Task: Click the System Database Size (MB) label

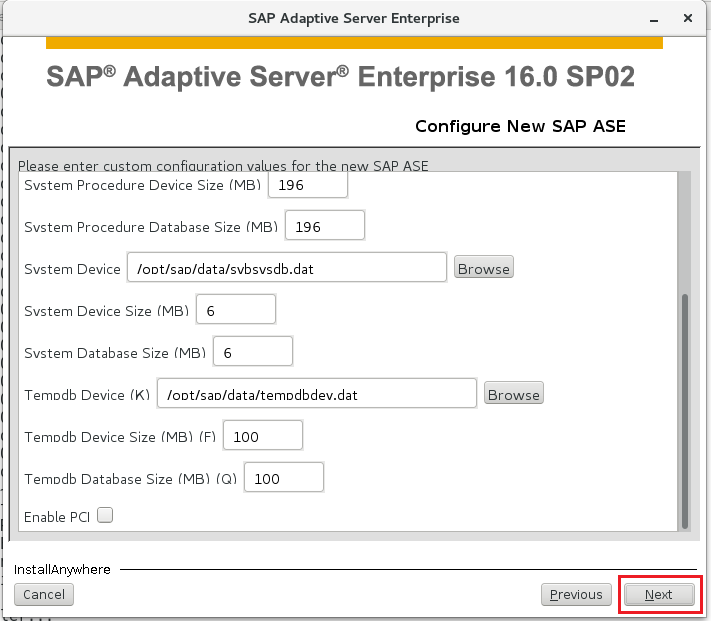Action: 115,353
